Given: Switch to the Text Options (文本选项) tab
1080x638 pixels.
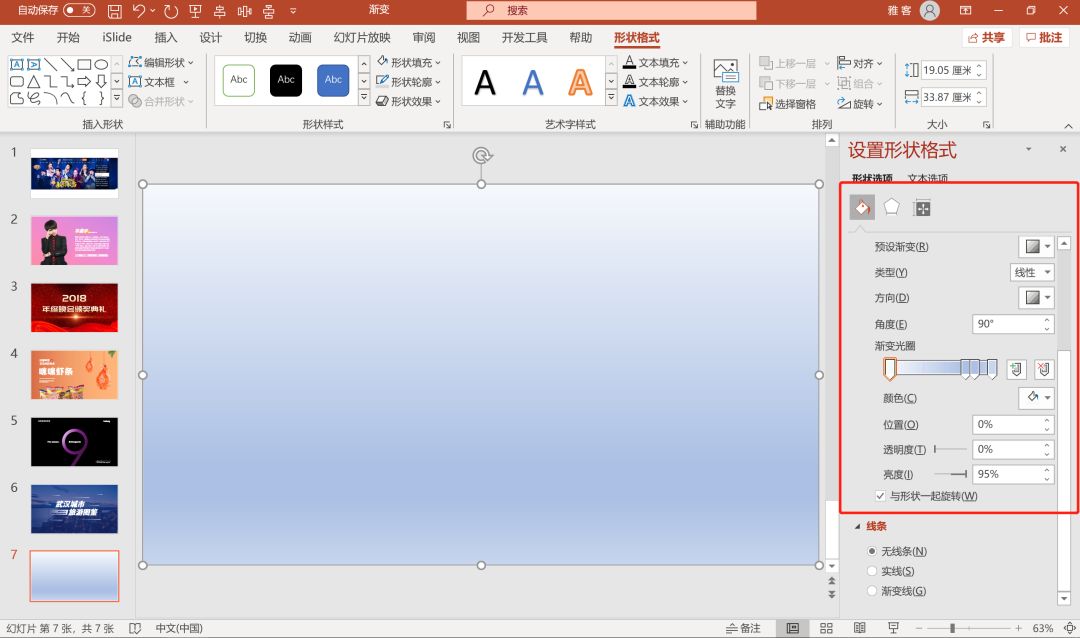Looking at the screenshot, I should 928,178.
